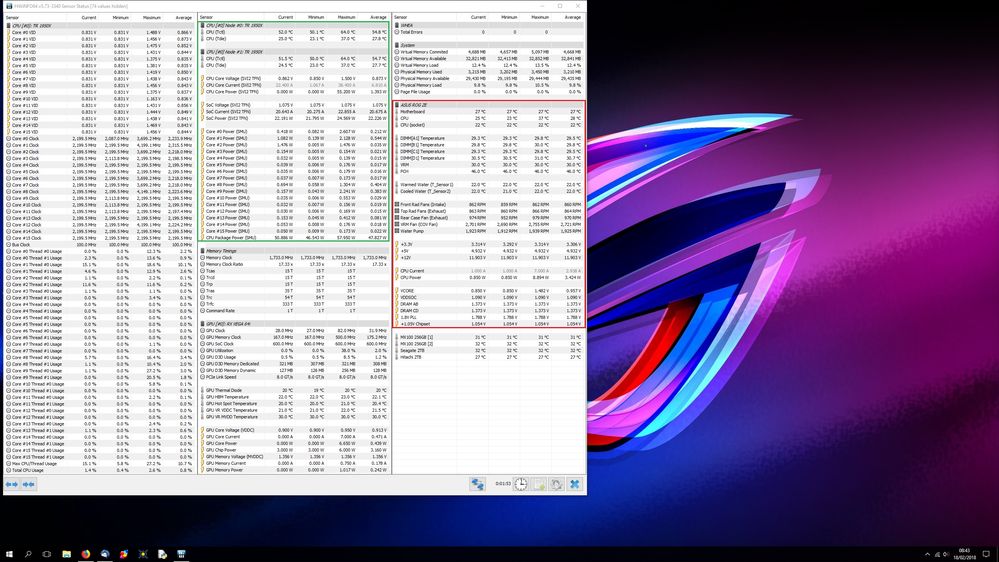Select the CPU [#0] Node #1 sensor group
Viewport: 999px width, 562px height.
pos(294,52)
